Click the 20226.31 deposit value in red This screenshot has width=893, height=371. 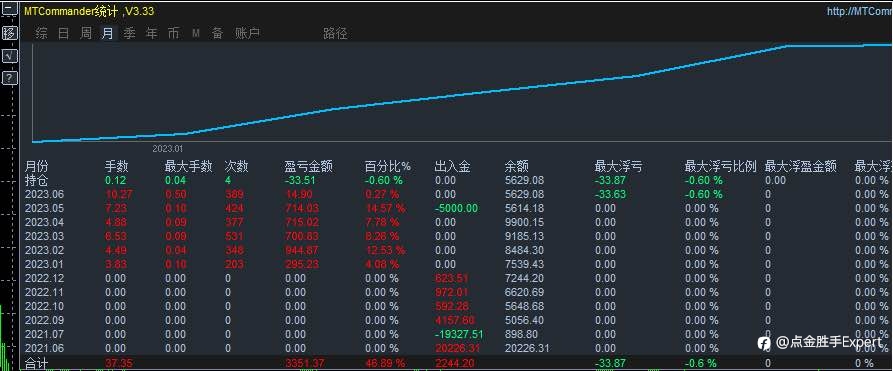click(457, 348)
